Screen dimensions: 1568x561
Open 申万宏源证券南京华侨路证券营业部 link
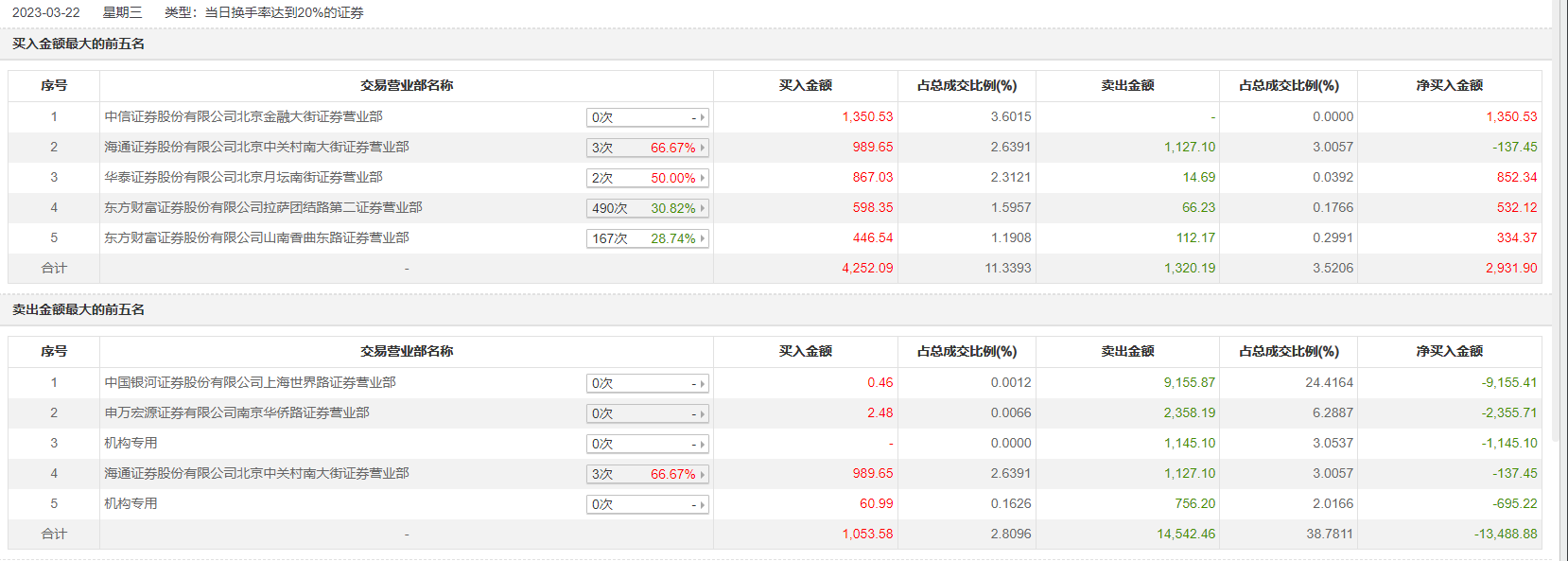point(236,412)
